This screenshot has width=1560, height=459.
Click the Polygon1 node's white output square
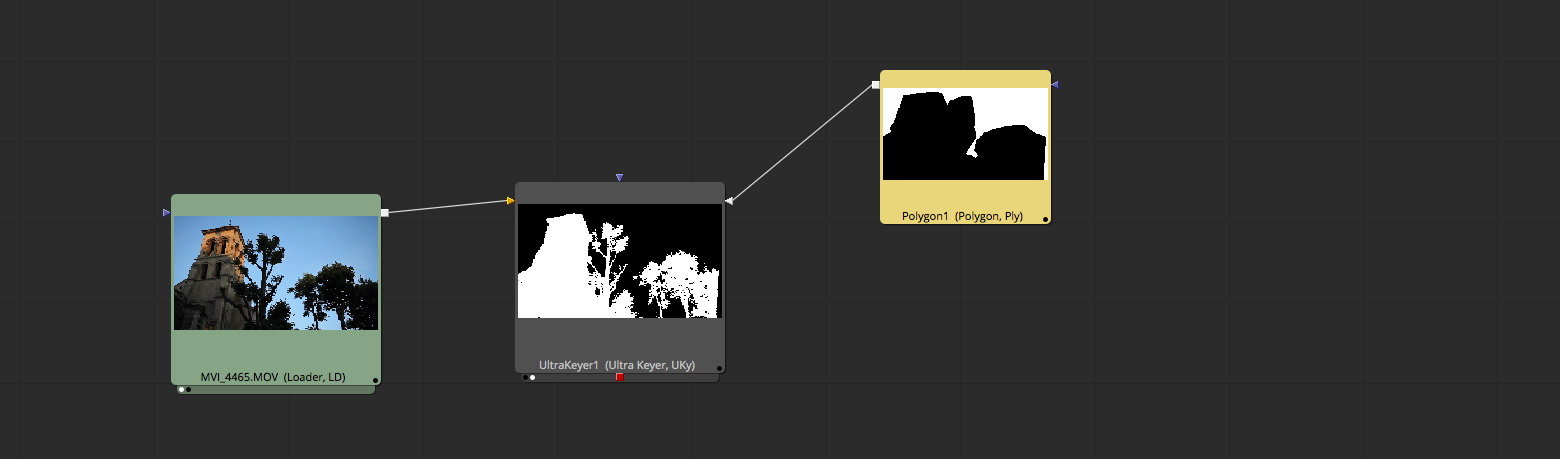coord(875,85)
